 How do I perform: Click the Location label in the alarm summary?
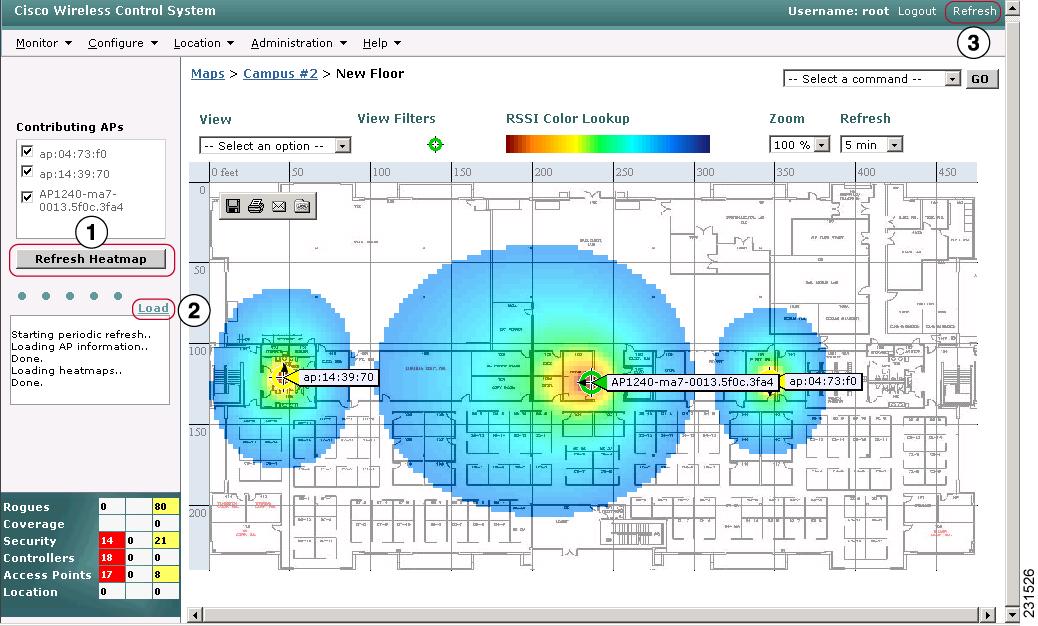[30, 592]
